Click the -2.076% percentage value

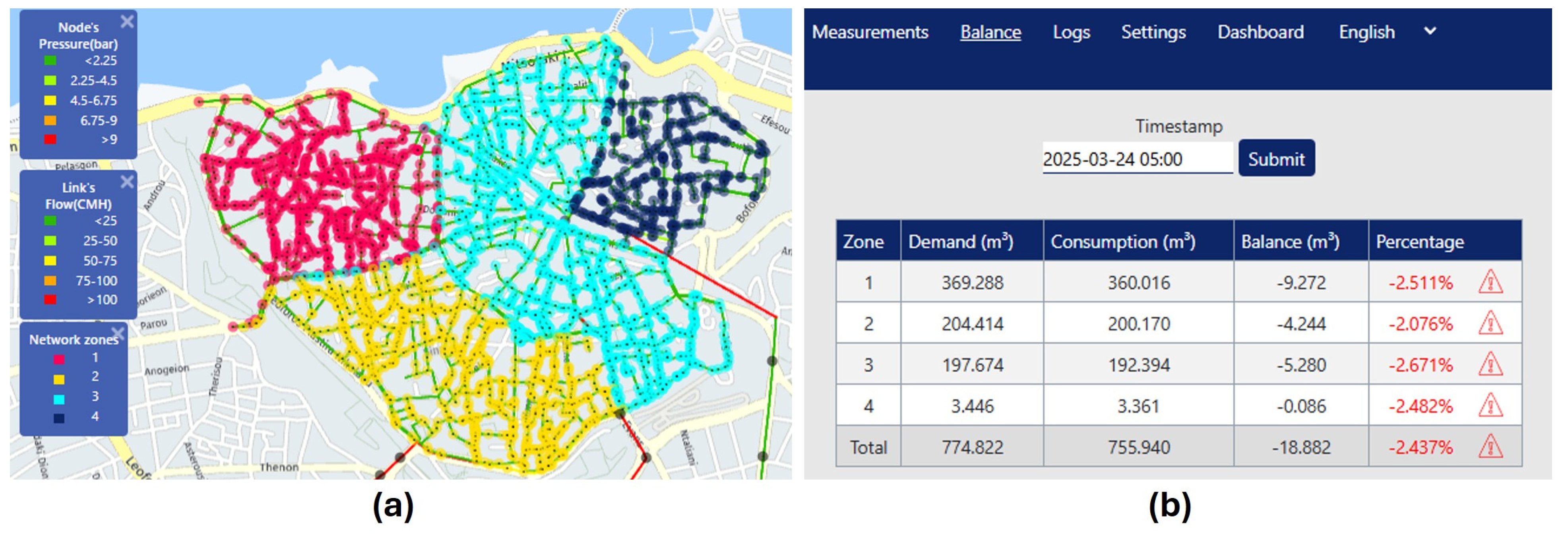1421,323
